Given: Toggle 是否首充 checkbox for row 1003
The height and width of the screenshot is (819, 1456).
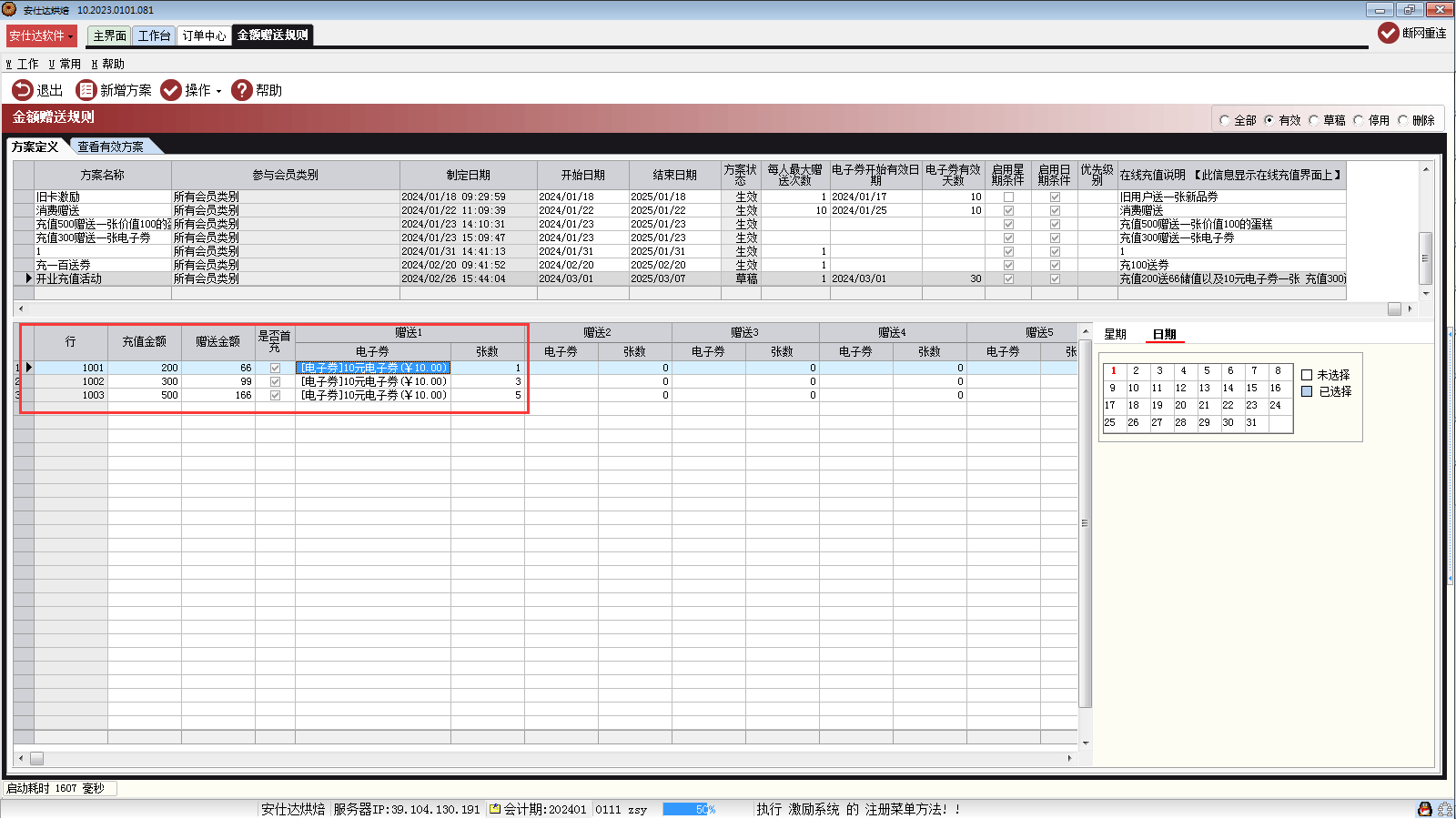Looking at the screenshot, I should 275,395.
